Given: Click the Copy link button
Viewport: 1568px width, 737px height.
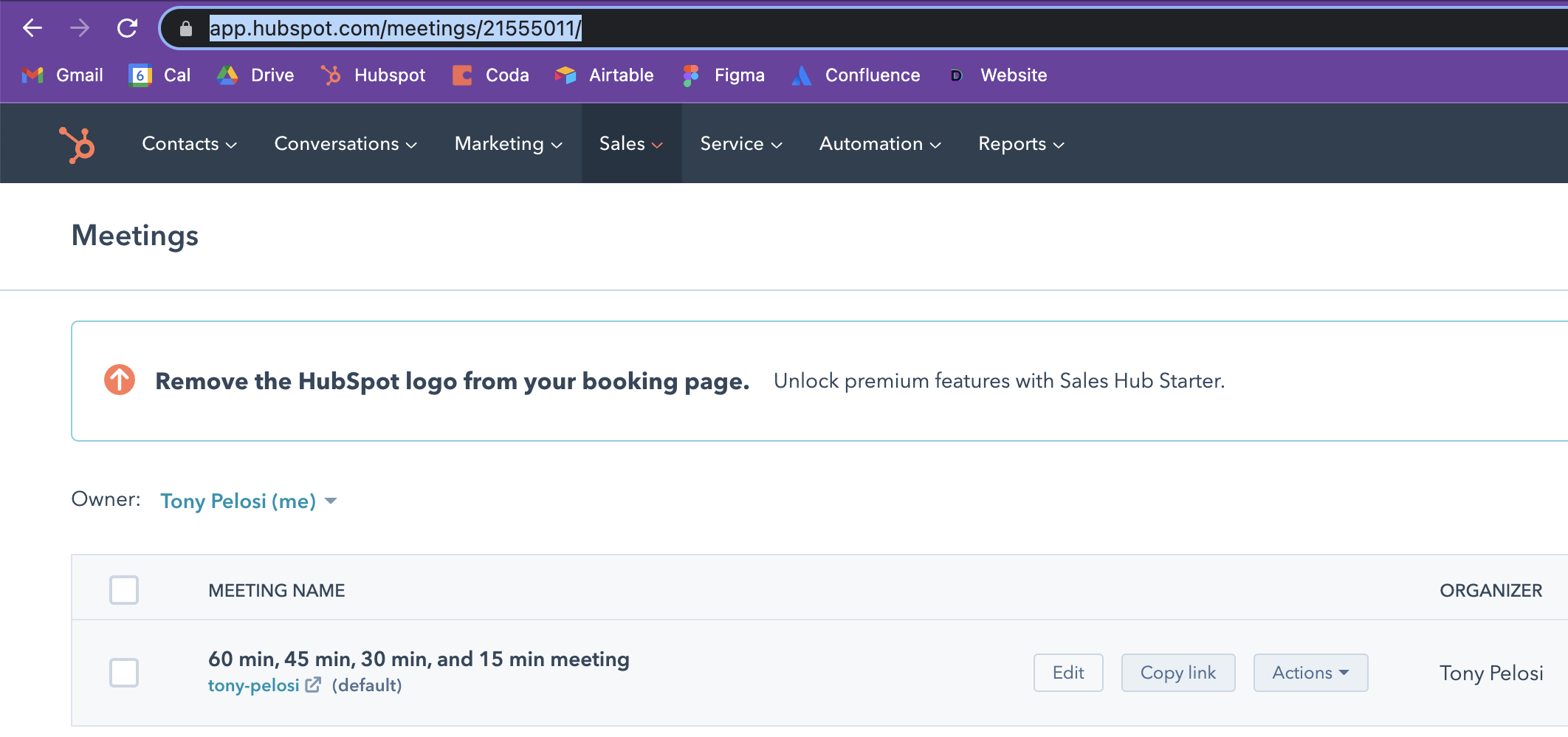Looking at the screenshot, I should [1178, 673].
